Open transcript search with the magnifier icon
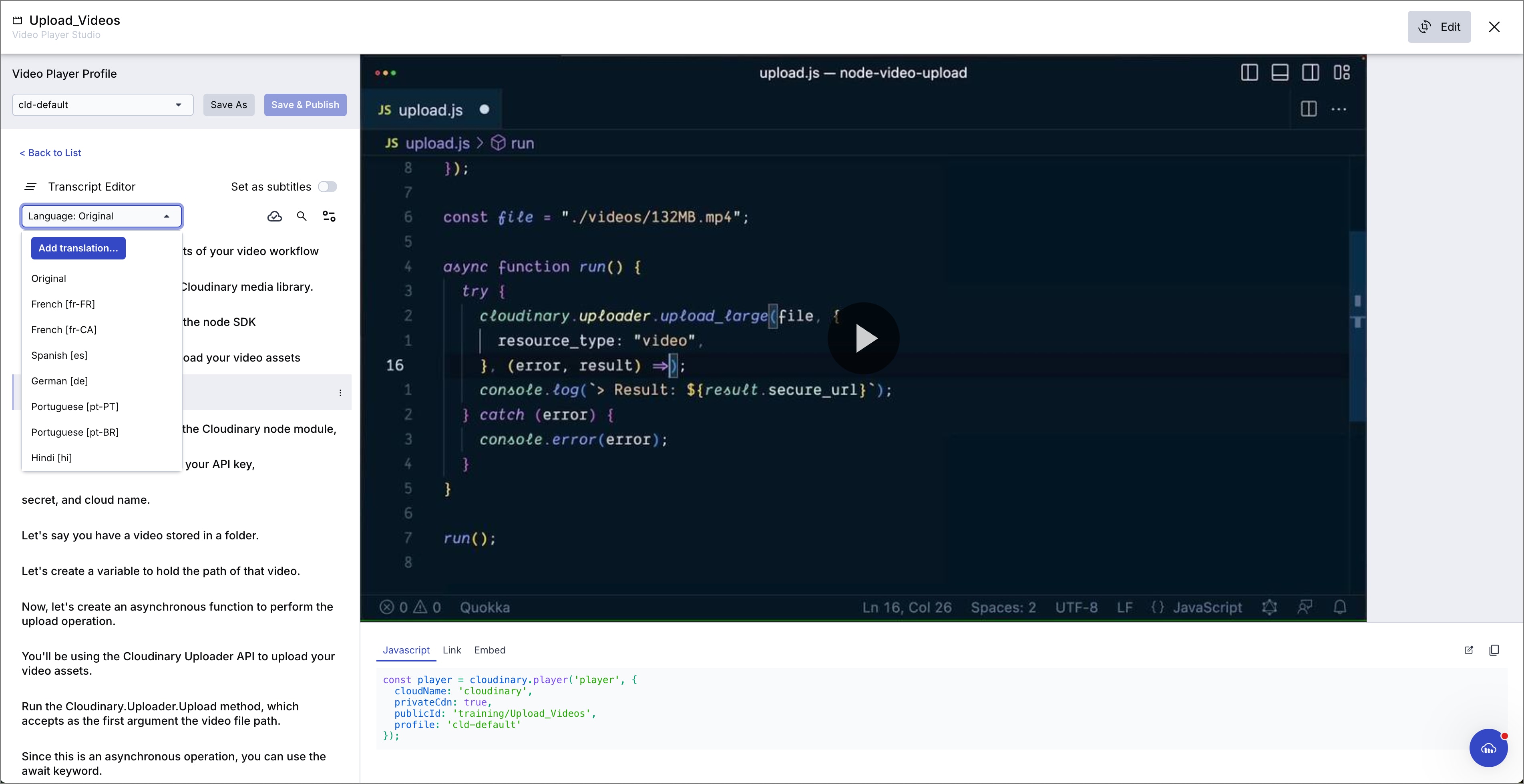This screenshot has height=784, width=1524. pyautogui.click(x=302, y=216)
